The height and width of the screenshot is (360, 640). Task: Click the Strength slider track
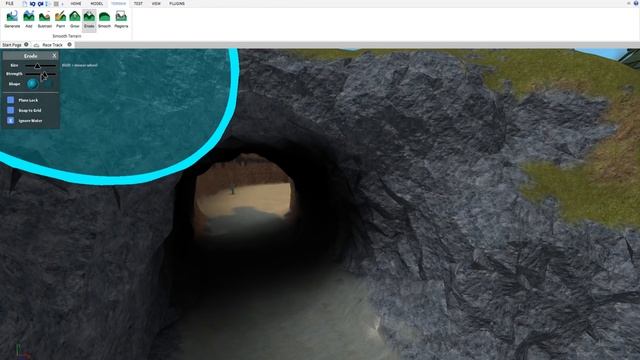click(41, 74)
